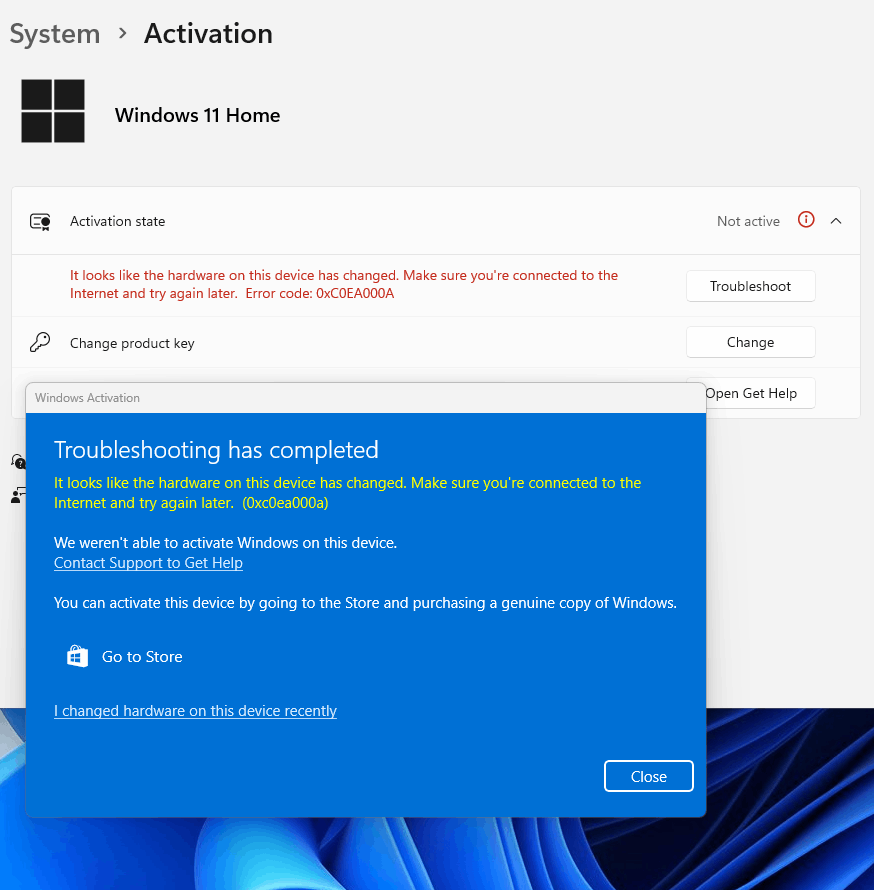The image size is (874, 890).
Task: Click the Open Get Help button
Action: [x=760, y=393]
